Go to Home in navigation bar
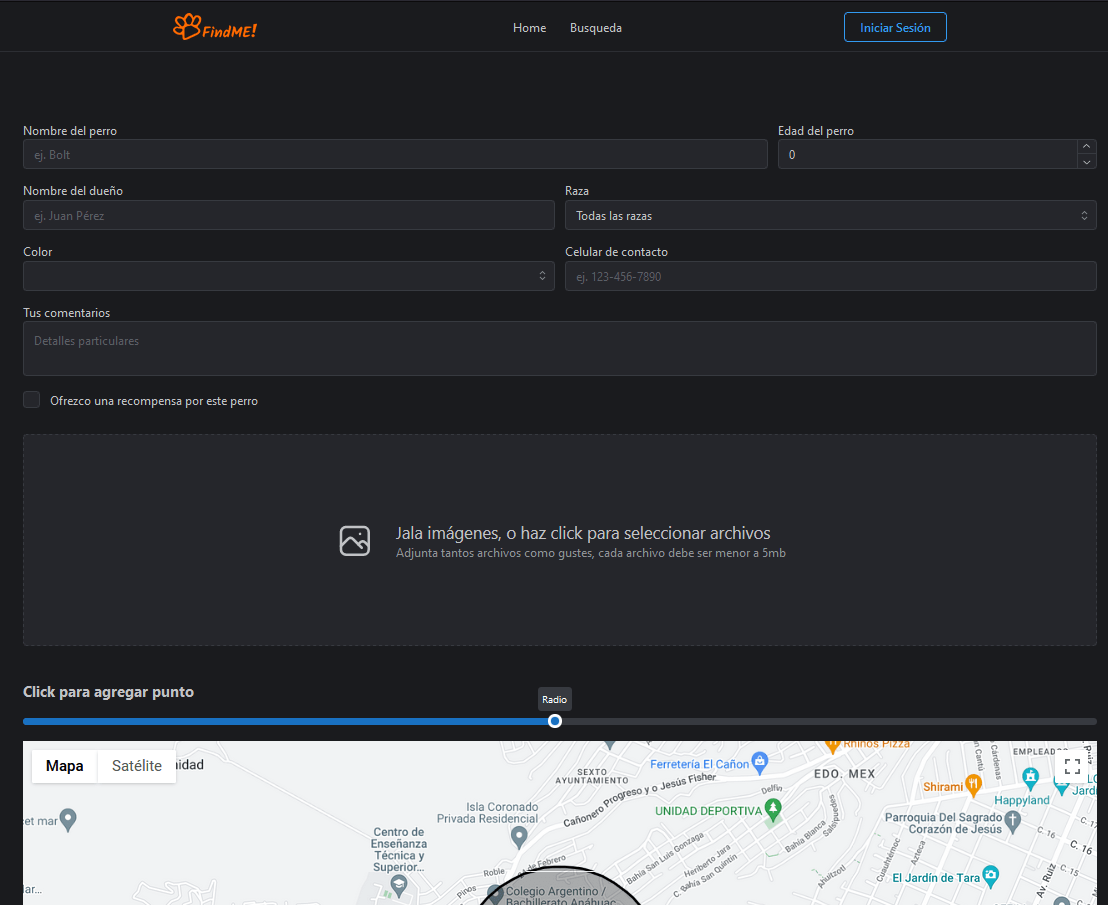1108x905 pixels. (529, 28)
